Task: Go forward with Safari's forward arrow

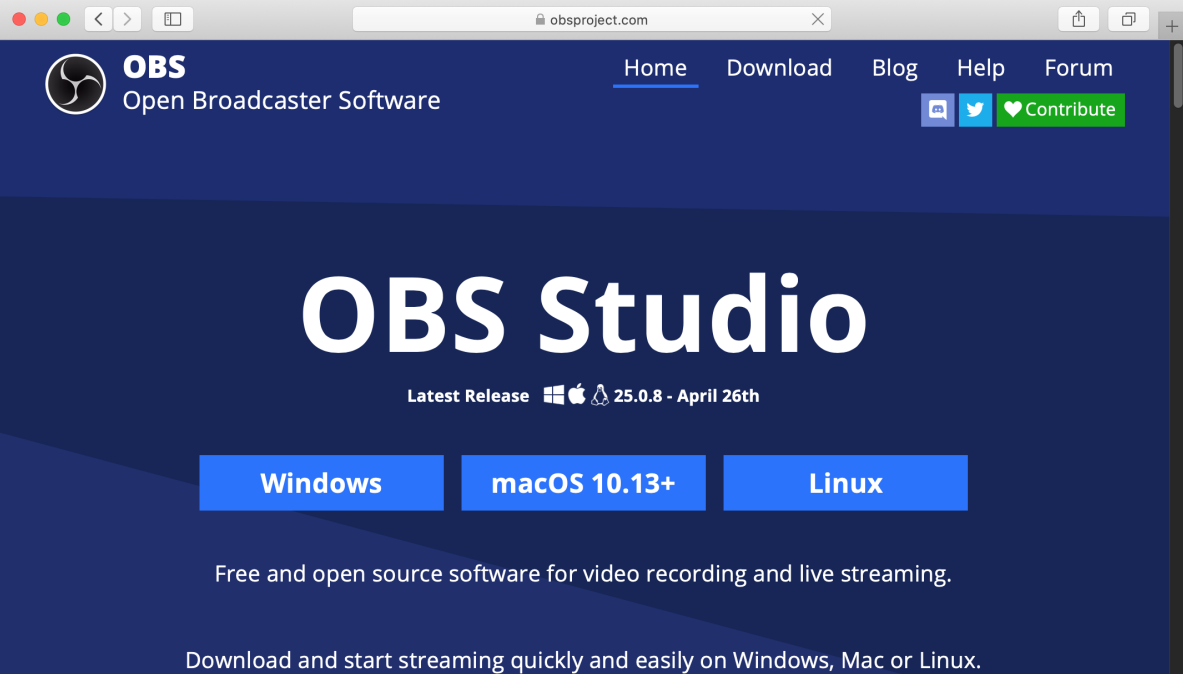Action: pyautogui.click(x=128, y=19)
